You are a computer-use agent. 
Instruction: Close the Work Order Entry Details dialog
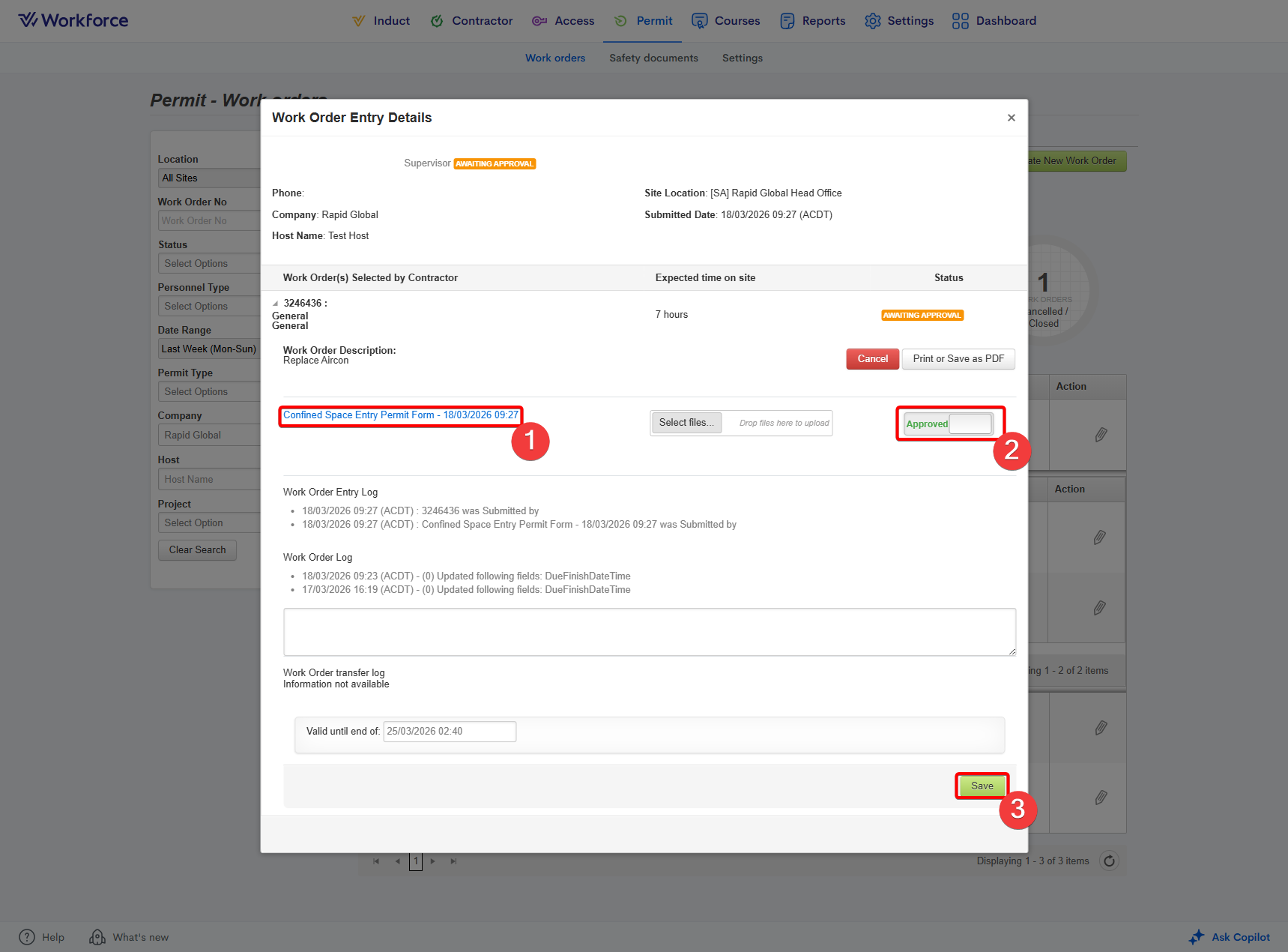pos(1011,118)
